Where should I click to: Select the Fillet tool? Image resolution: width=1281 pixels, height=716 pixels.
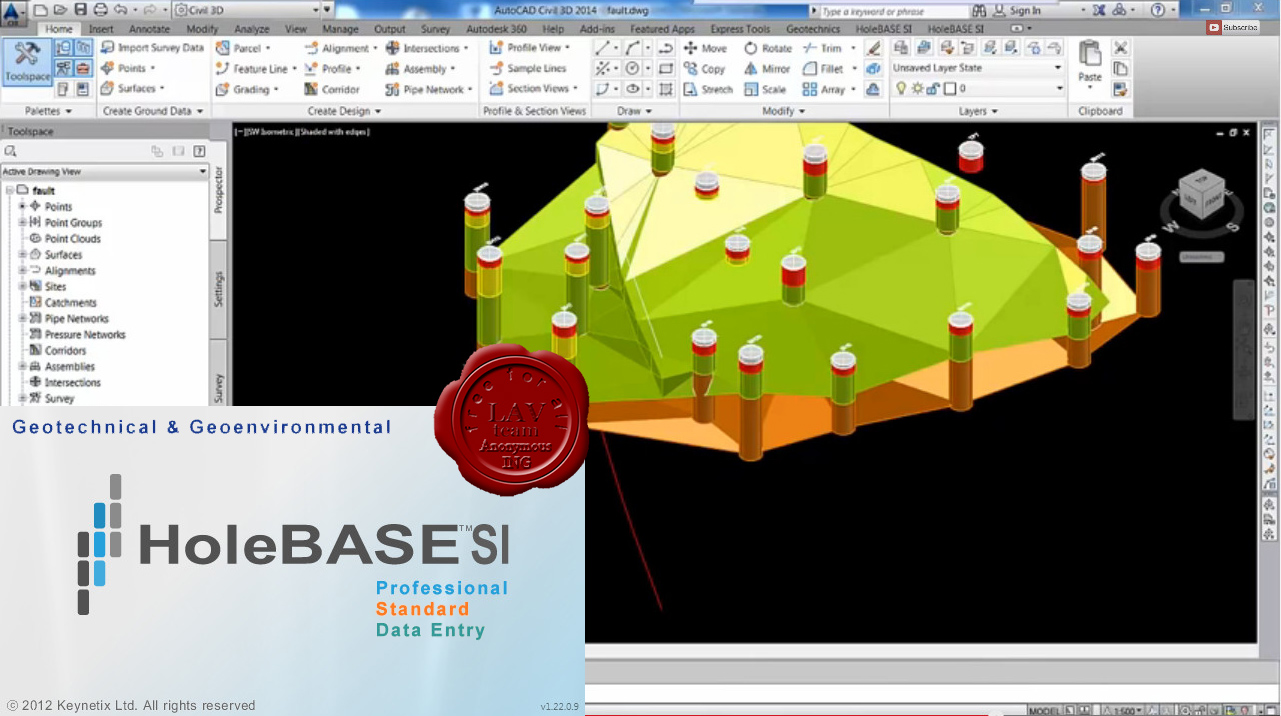click(x=823, y=69)
